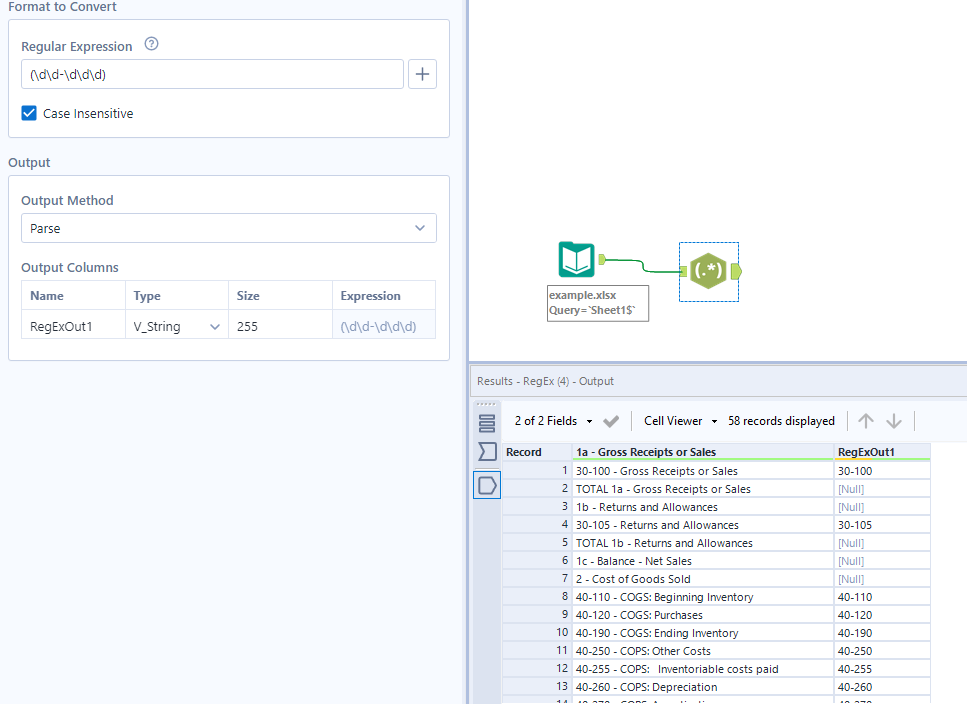This screenshot has height=704, width=967.
Task: Click the hexagon cell icon in Results sidebar
Action: pos(487,484)
